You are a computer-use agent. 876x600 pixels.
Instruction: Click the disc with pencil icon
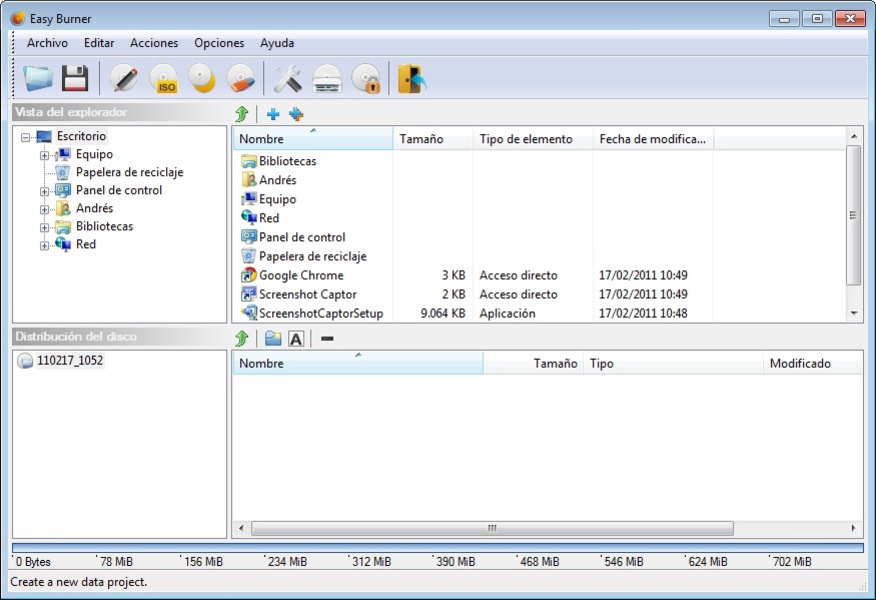point(125,78)
